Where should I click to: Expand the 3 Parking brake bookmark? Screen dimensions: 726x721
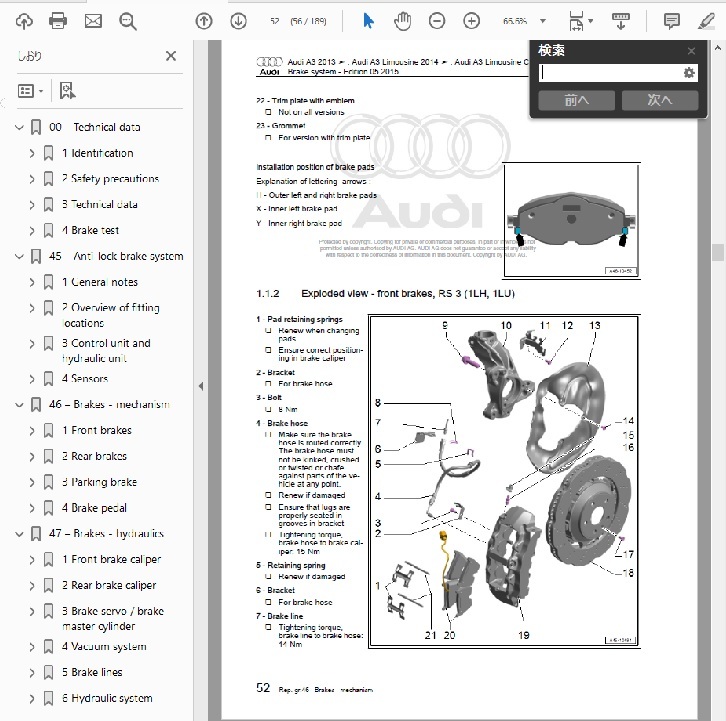32,482
